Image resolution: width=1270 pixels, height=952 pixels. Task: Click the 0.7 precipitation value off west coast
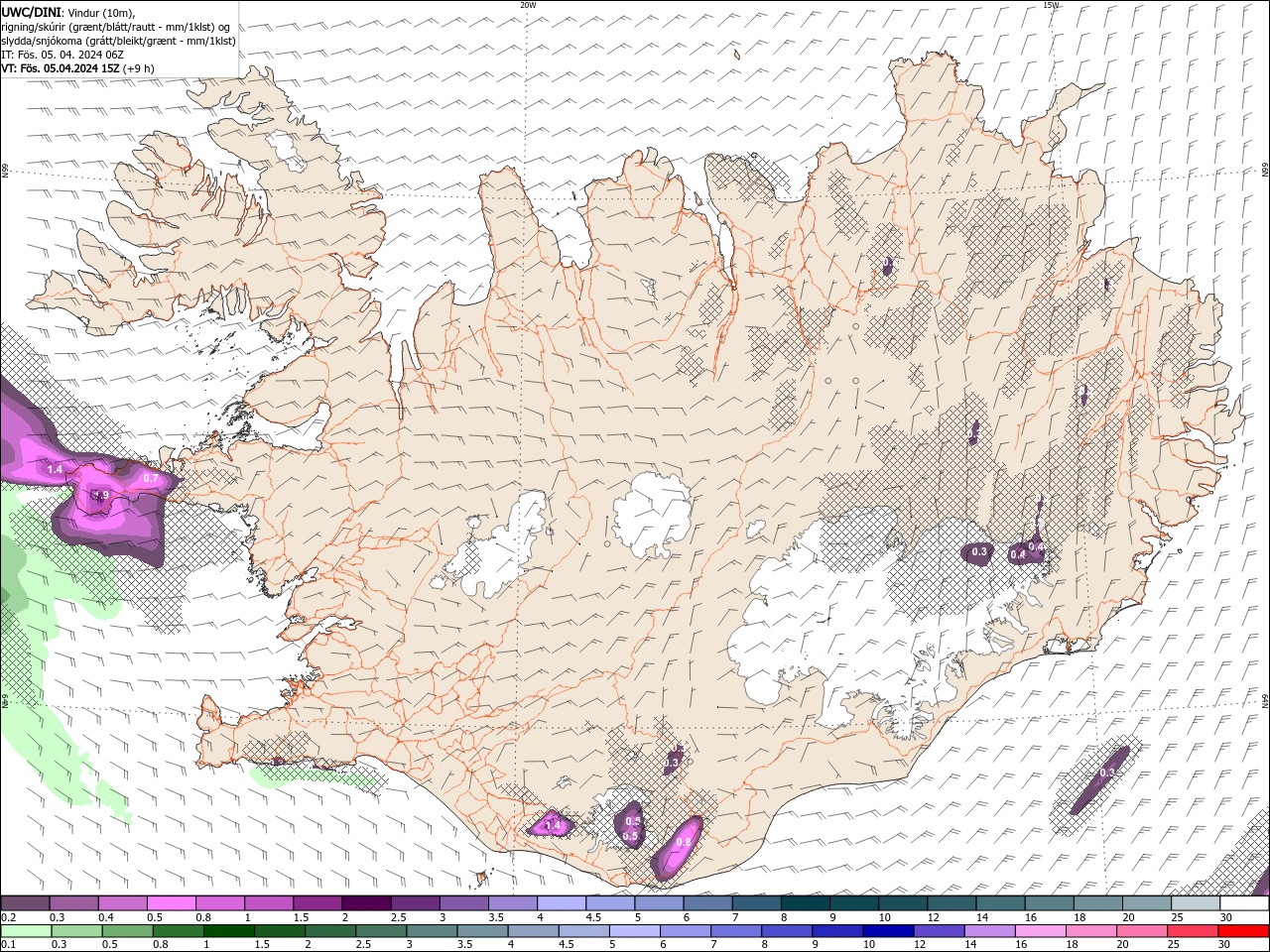151,478
